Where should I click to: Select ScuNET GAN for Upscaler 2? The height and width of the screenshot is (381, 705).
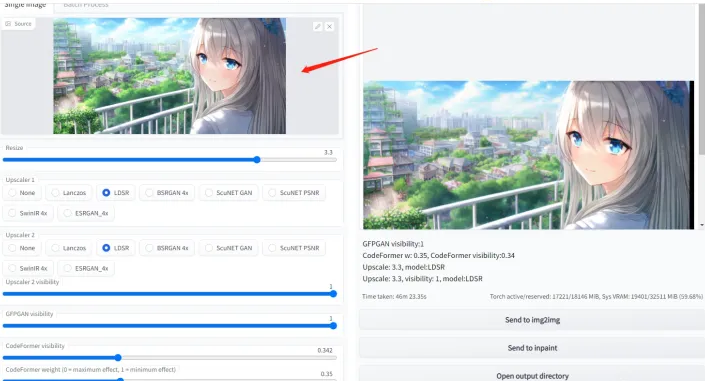(228, 248)
